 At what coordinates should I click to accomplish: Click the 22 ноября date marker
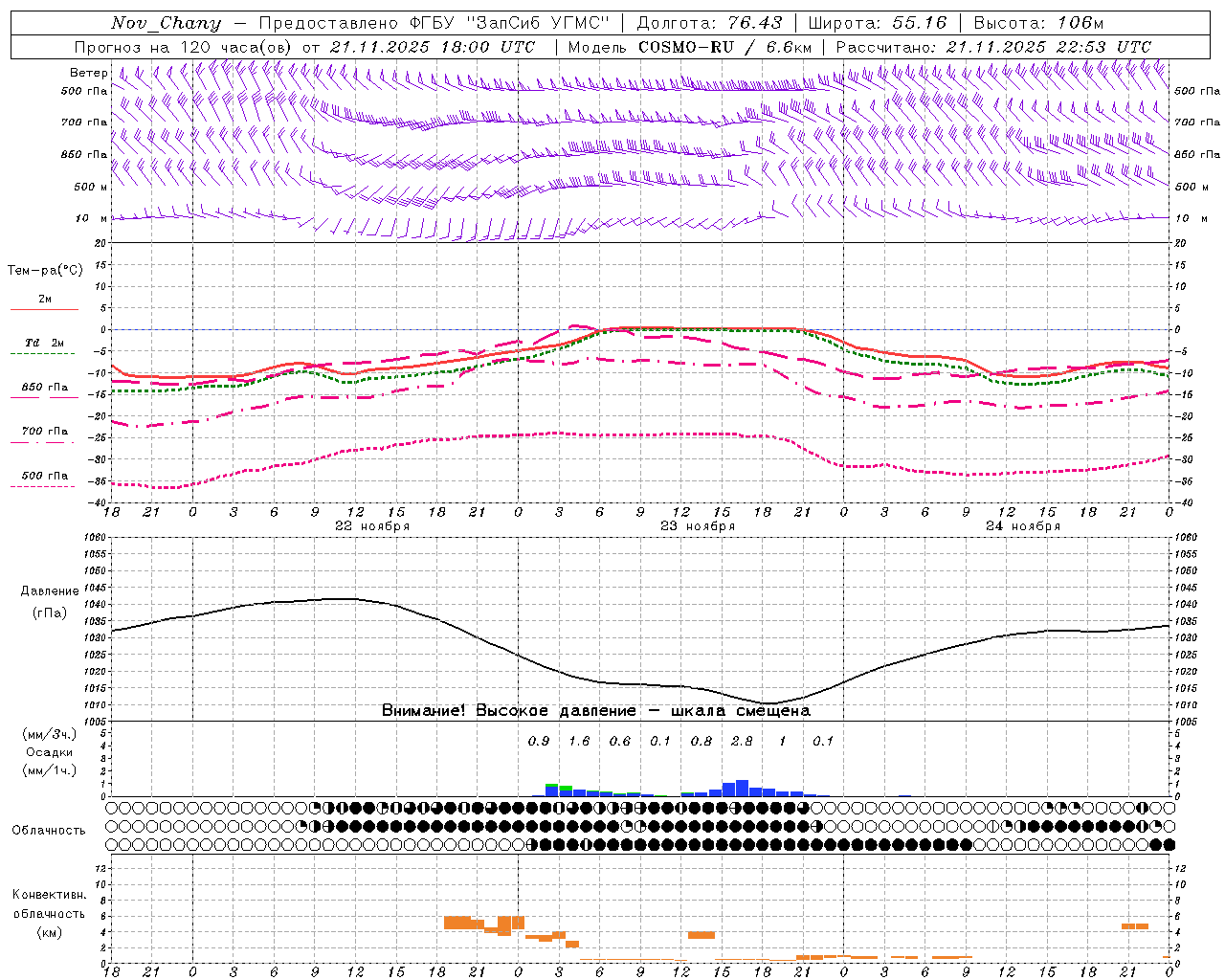[x=372, y=526]
